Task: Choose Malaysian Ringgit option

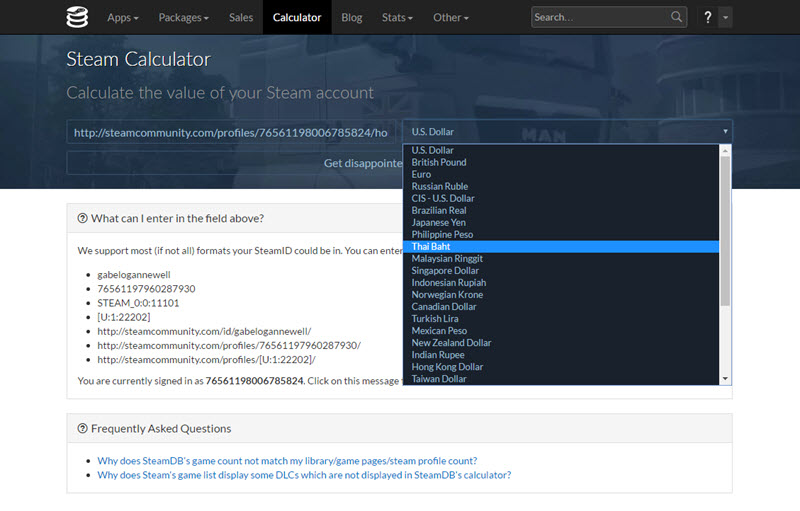Action: coord(561,259)
